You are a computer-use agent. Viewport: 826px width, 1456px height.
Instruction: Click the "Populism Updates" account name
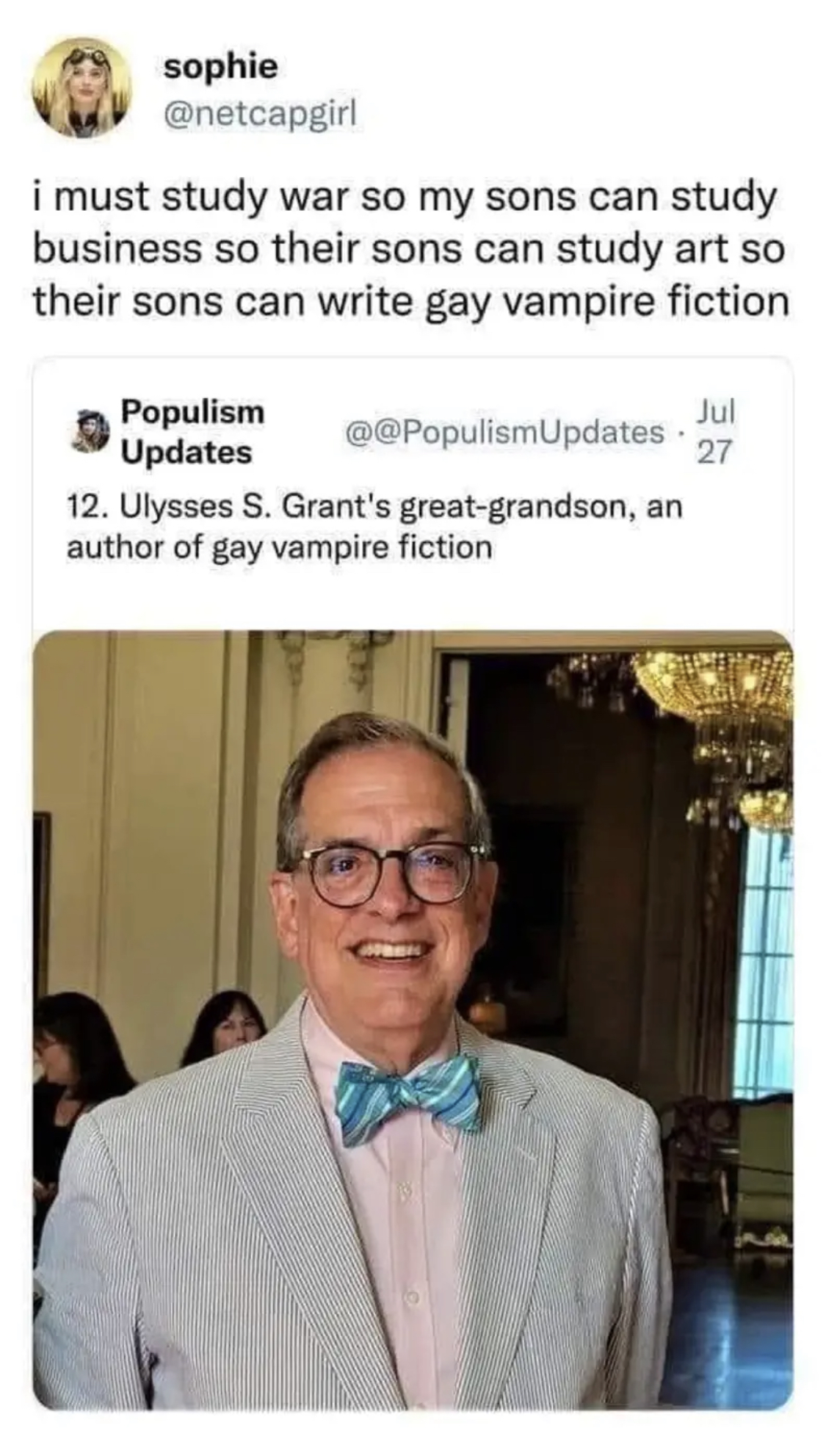coord(192,431)
